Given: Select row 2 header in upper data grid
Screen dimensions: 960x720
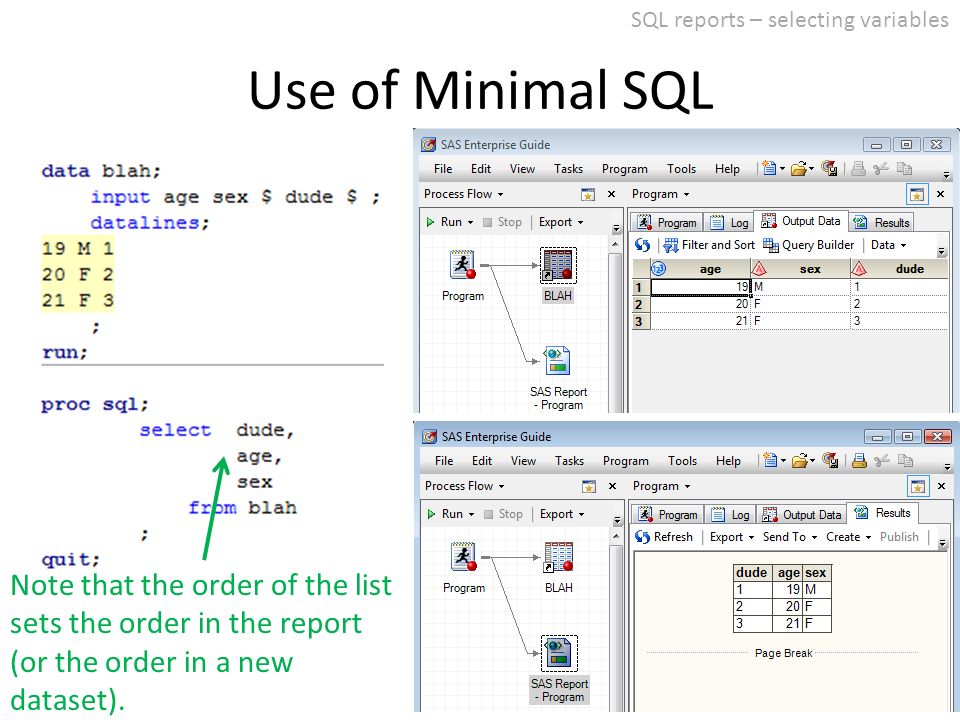Looking at the screenshot, I should tap(640, 304).
